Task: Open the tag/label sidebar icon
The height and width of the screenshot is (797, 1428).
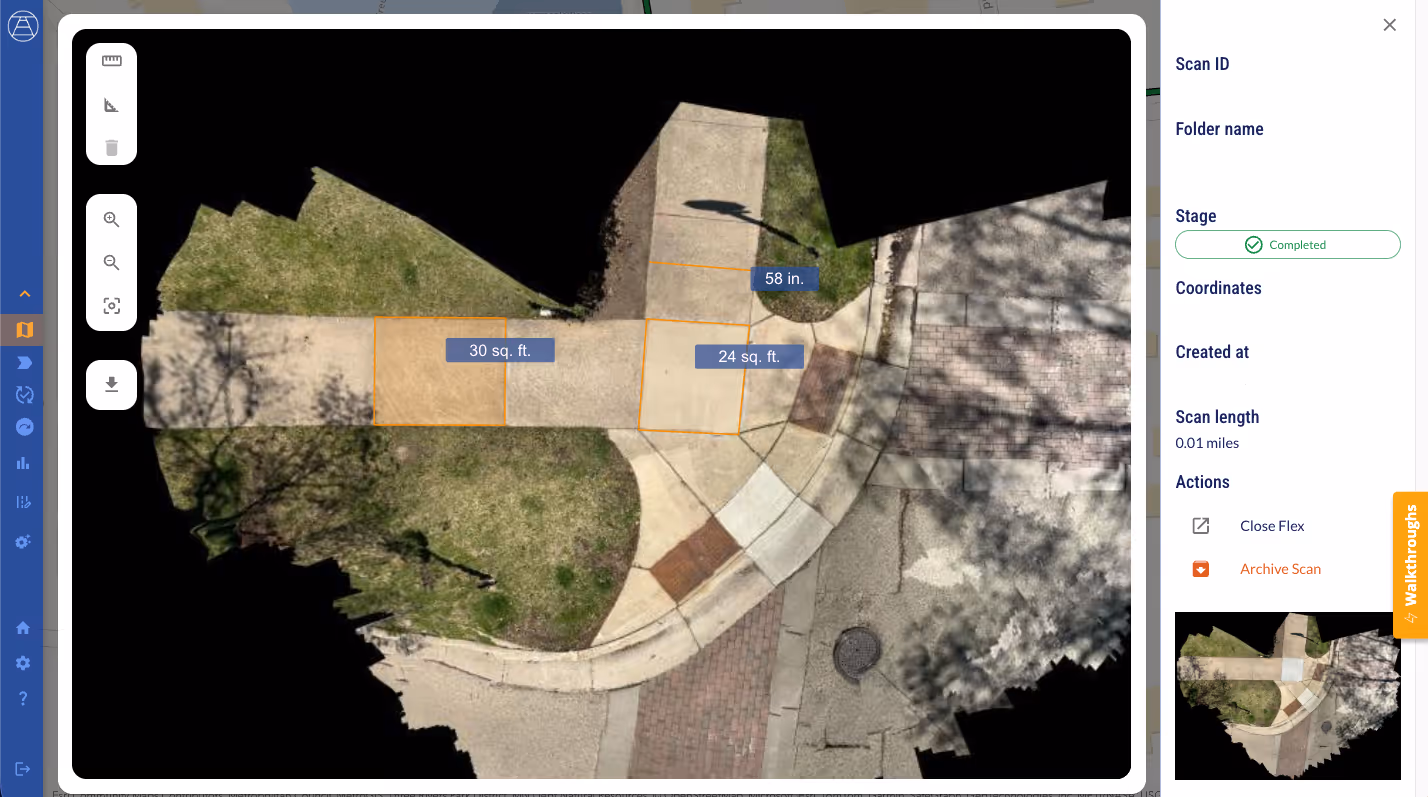Action: tap(24, 362)
